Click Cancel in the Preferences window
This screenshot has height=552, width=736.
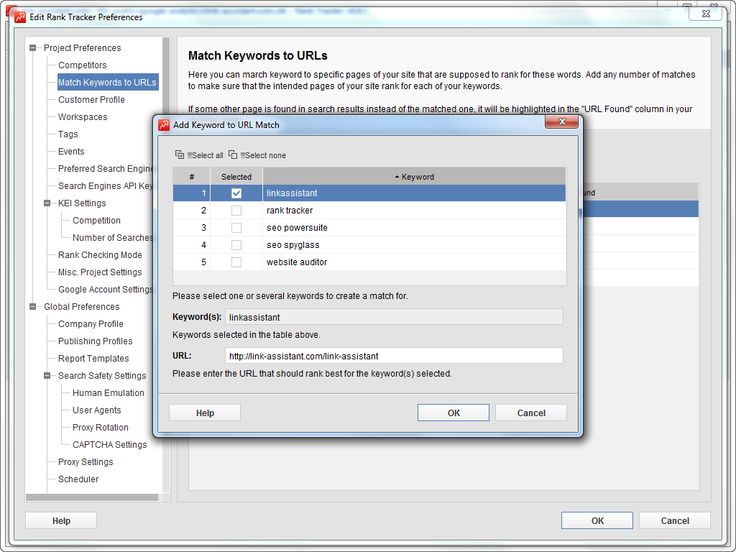click(x=675, y=521)
